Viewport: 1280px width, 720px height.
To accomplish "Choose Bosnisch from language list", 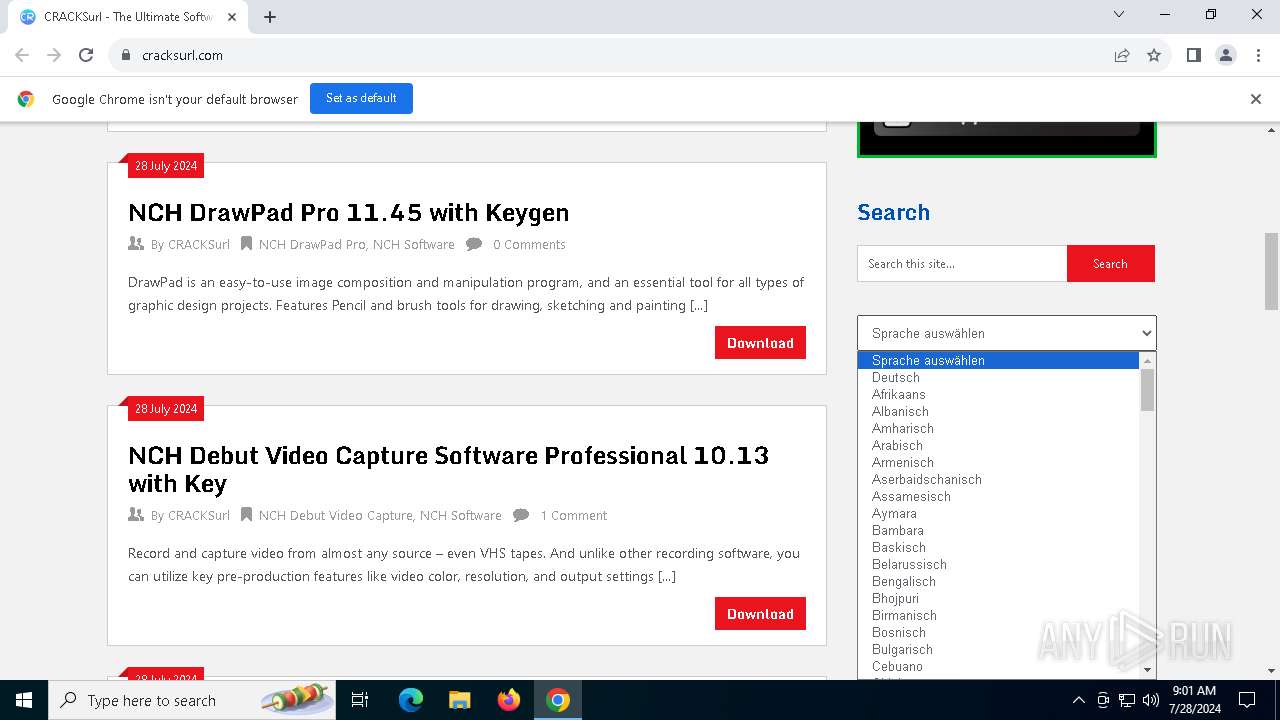I will coord(998,632).
